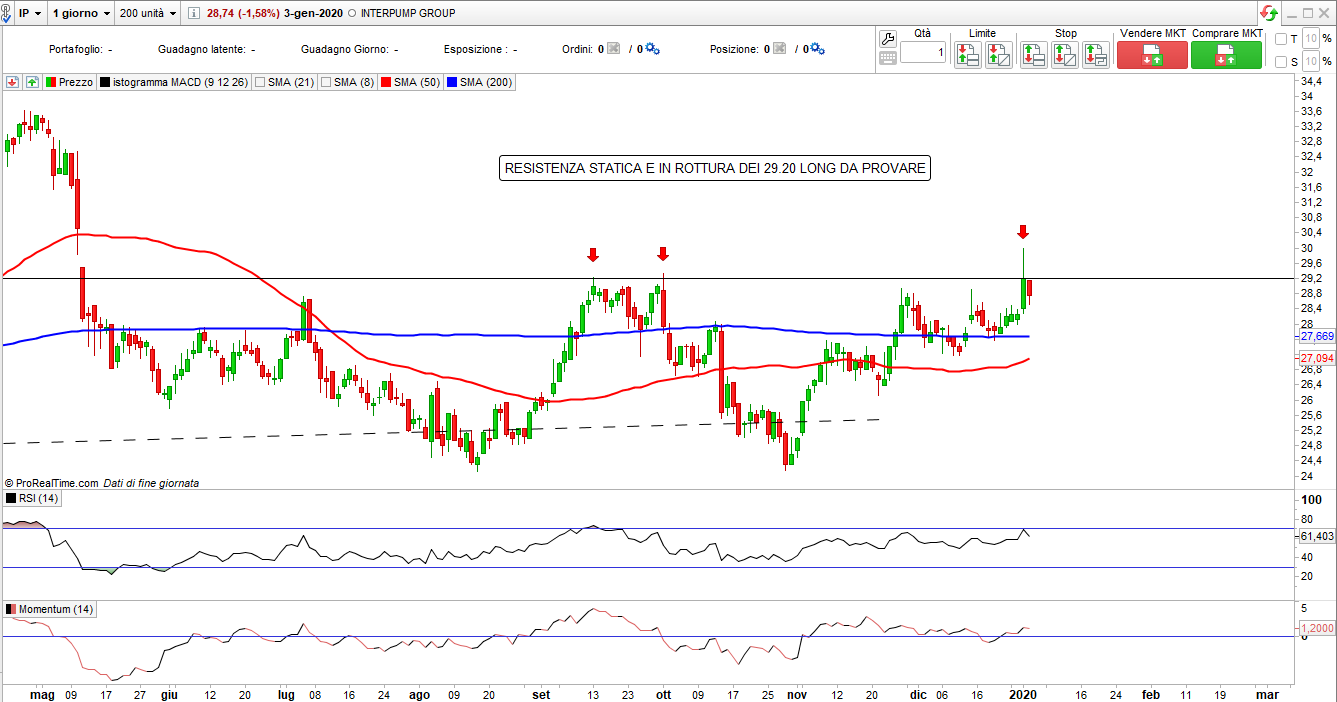Toggle SMA (21) indicator visibility
This screenshot has width=1337, height=702.
coord(262,82)
